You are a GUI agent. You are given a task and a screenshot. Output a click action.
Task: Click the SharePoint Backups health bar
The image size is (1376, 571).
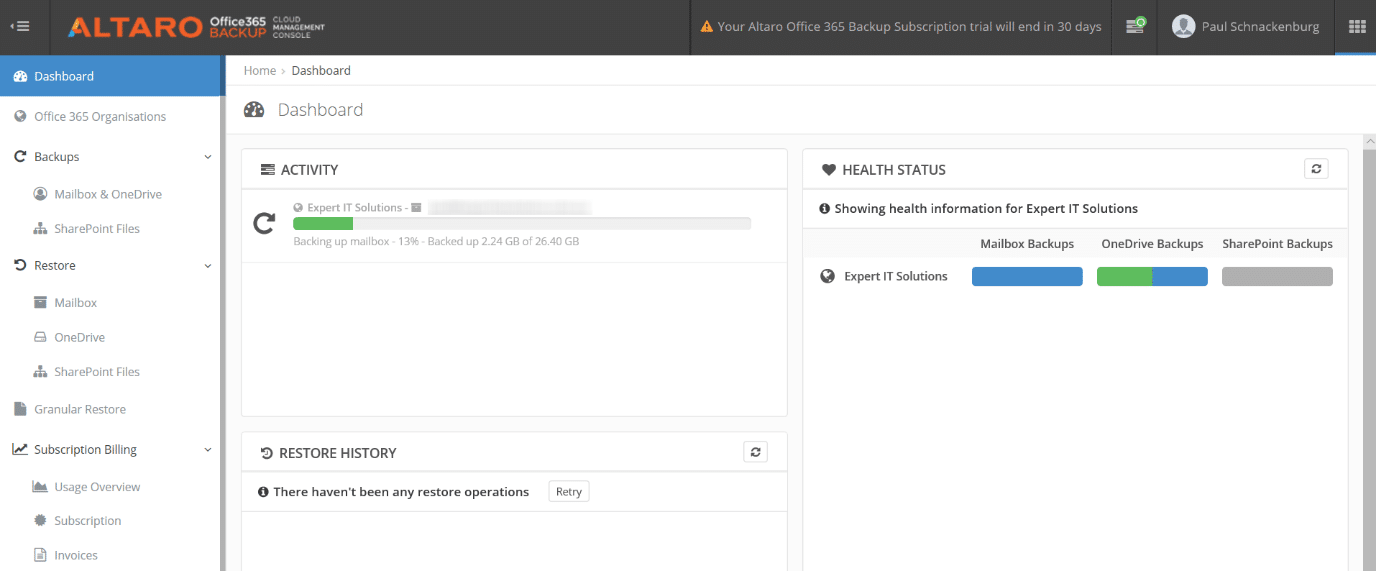pos(1277,277)
